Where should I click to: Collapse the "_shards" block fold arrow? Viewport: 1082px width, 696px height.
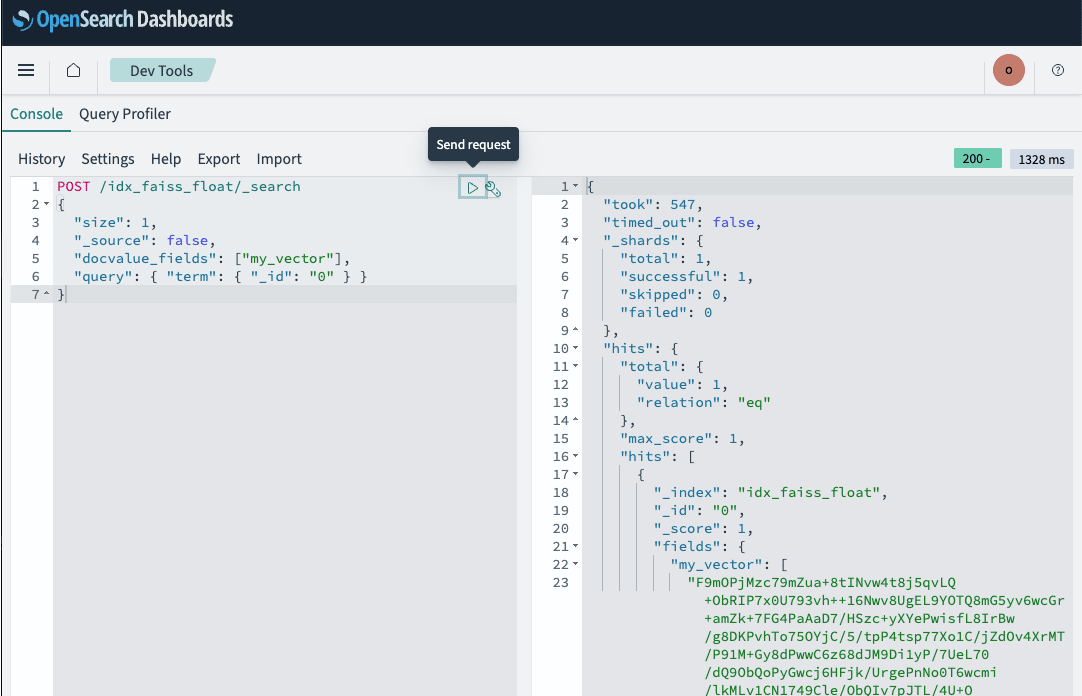click(x=576, y=240)
